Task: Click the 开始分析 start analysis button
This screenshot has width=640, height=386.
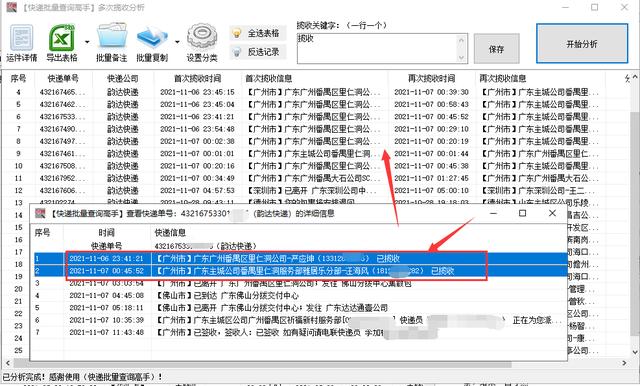Action: pyautogui.click(x=582, y=44)
